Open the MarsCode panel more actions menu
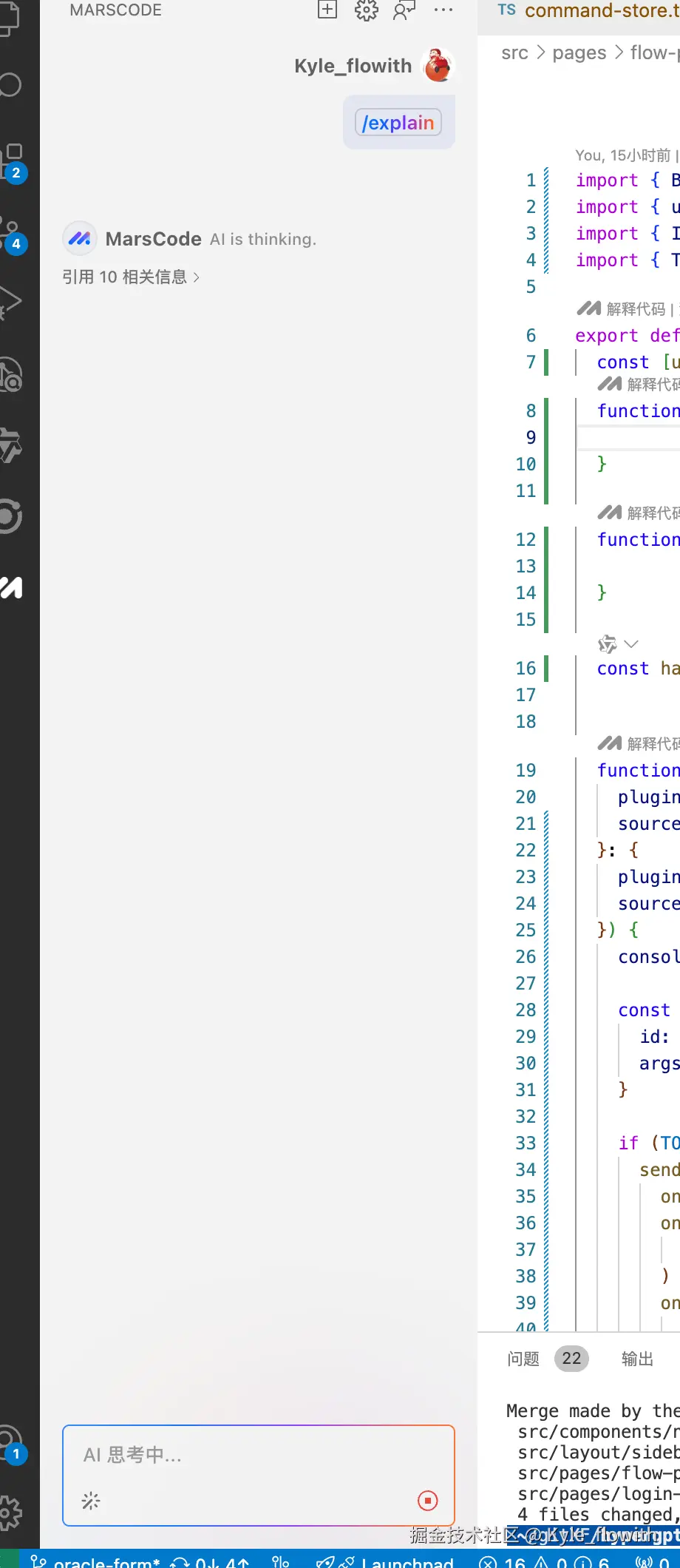The image size is (680, 1568). click(x=443, y=10)
